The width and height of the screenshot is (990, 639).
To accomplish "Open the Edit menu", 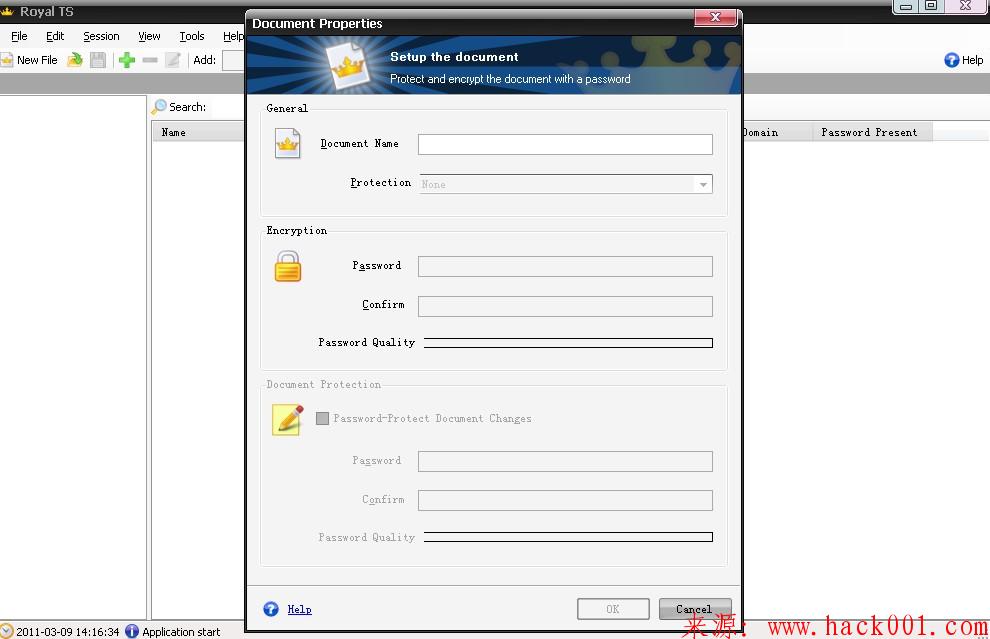I will [x=55, y=36].
